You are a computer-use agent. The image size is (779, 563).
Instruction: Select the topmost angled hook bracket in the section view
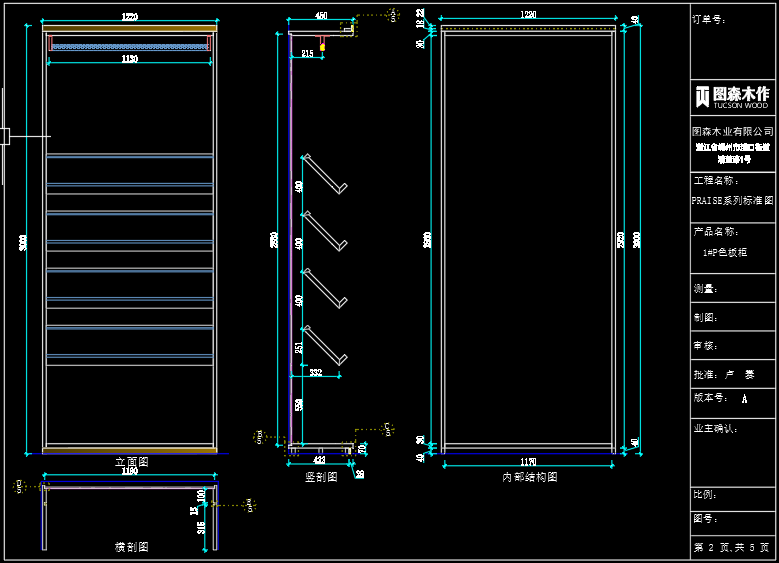point(325,173)
